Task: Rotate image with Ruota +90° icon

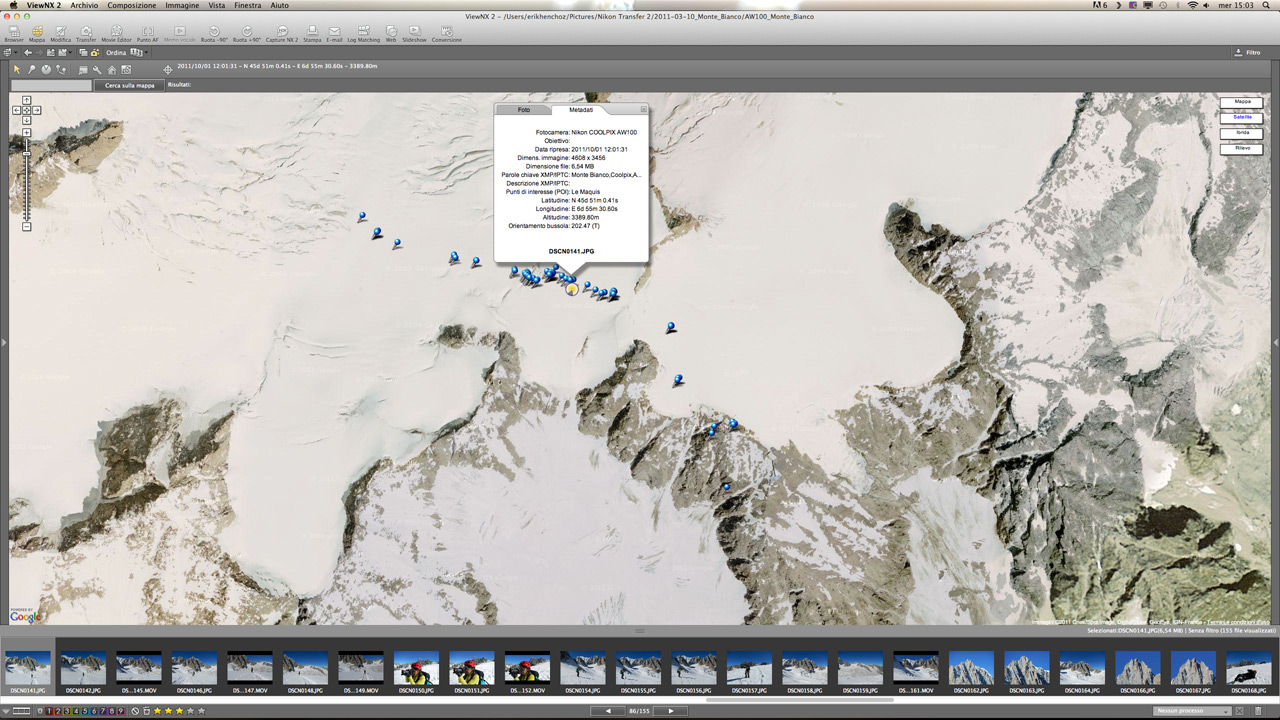Action: pyautogui.click(x=246, y=34)
